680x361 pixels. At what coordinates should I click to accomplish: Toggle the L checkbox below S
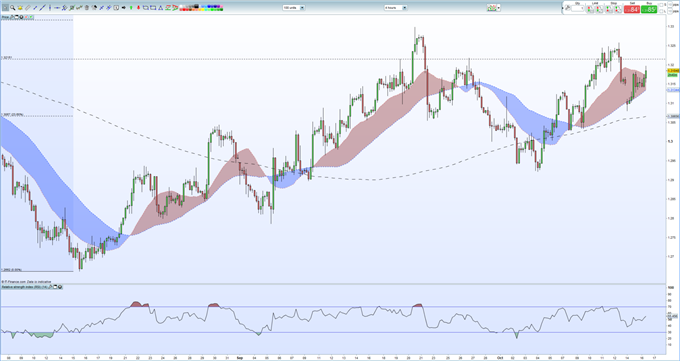pyautogui.click(x=661, y=11)
